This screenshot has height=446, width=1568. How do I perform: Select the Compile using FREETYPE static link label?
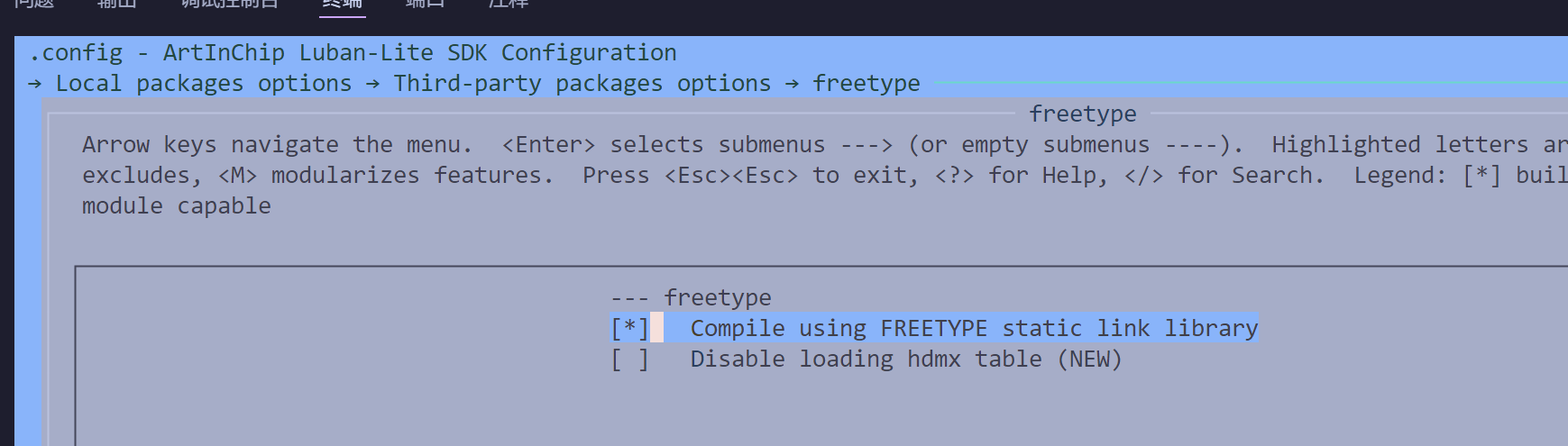coord(973,328)
